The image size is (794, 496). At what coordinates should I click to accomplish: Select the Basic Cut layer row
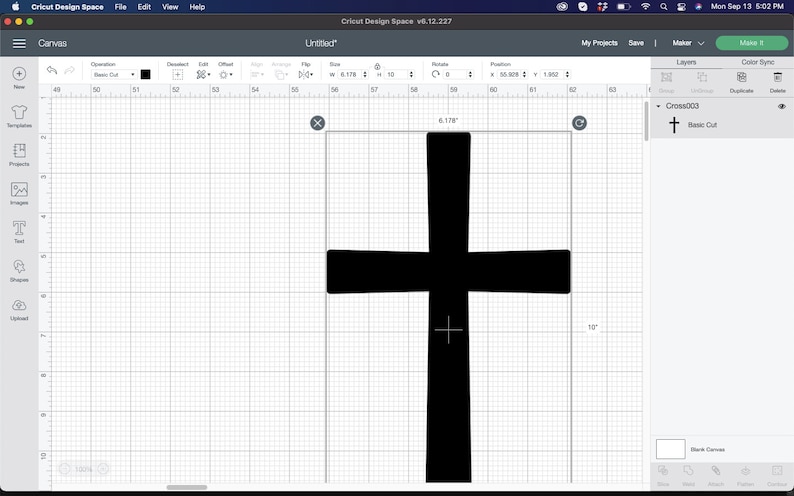click(x=722, y=125)
